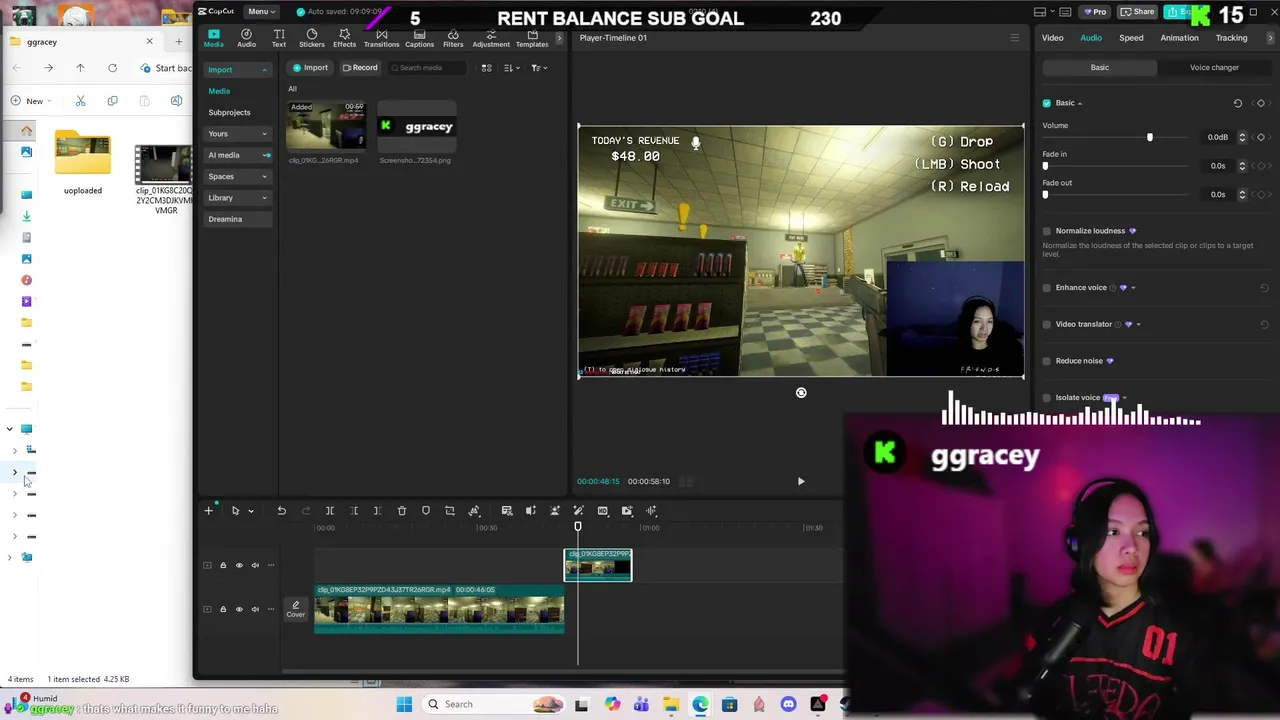Click the Split clip tool
1280x720 pixels.
click(330, 511)
